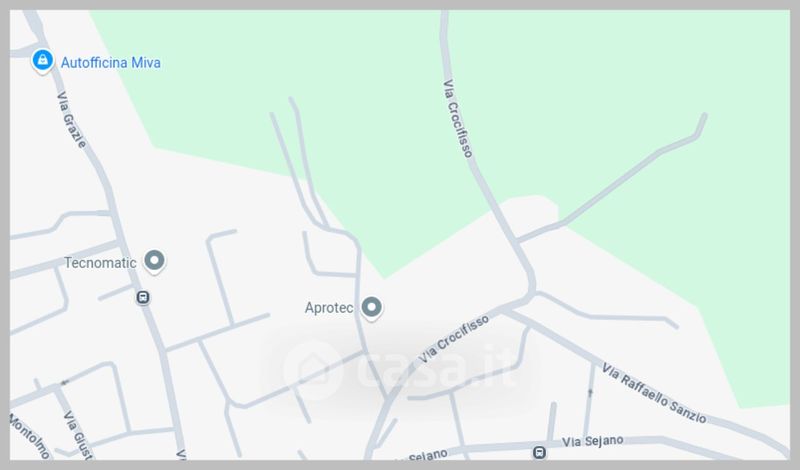Select the Tecnomatic location pin

pyautogui.click(x=154, y=261)
